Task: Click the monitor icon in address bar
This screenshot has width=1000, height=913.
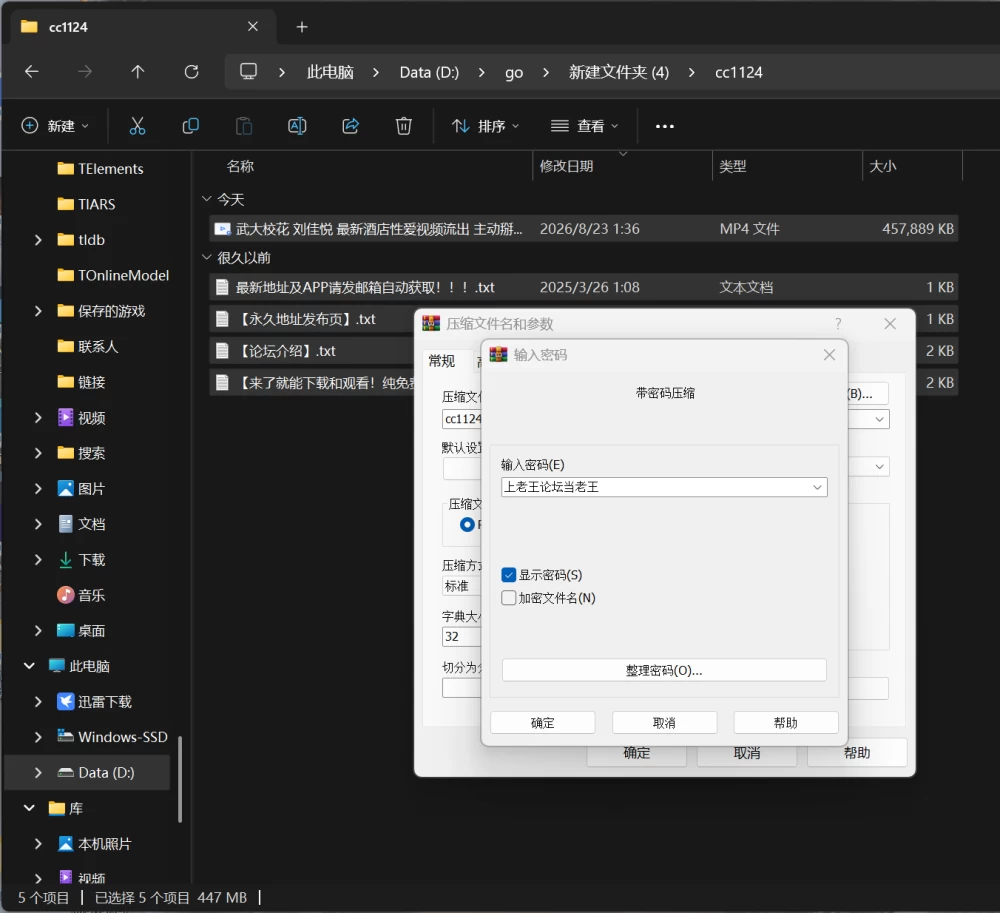Action: (248, 71)
